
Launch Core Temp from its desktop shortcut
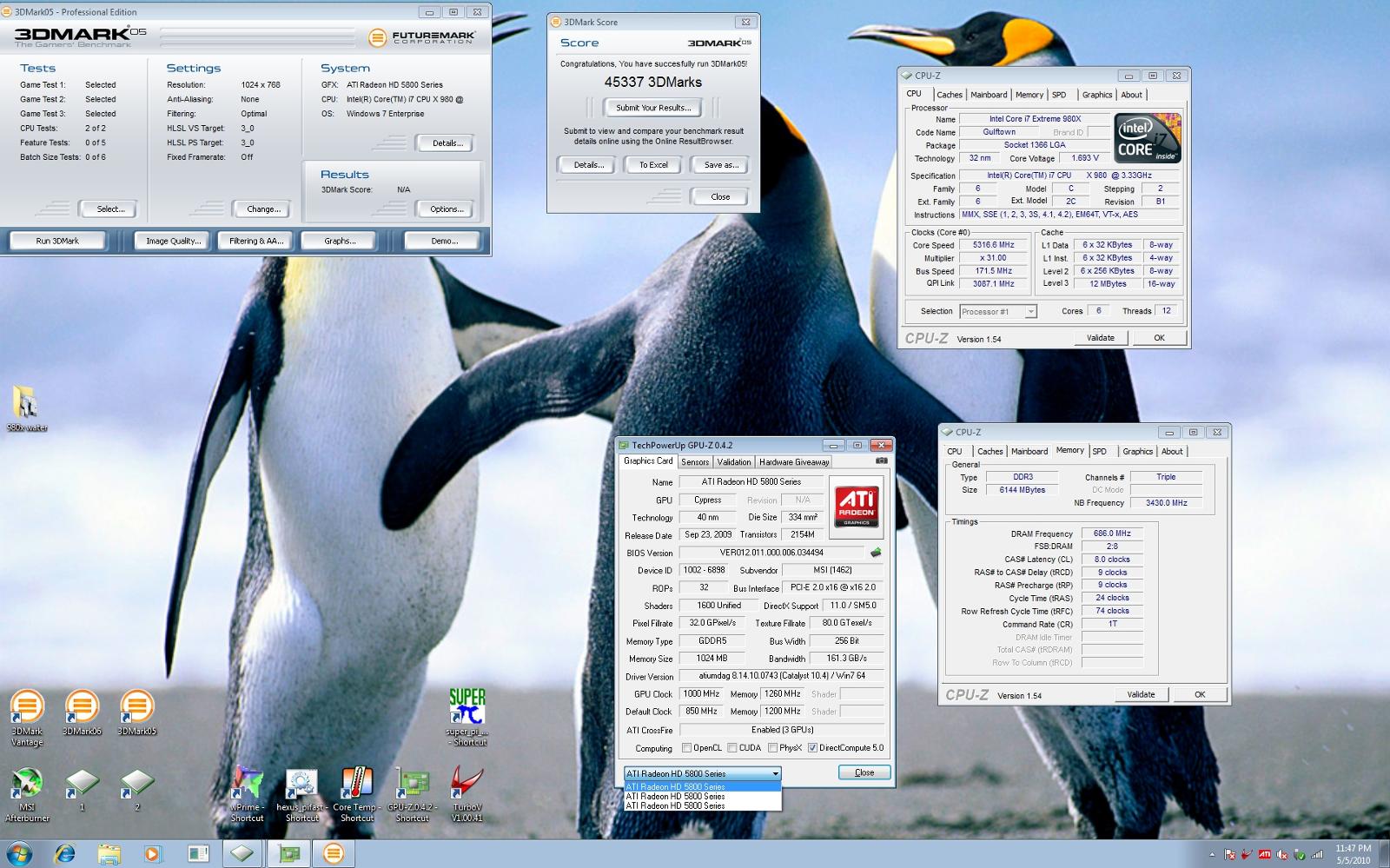click(x=356, y=794)
